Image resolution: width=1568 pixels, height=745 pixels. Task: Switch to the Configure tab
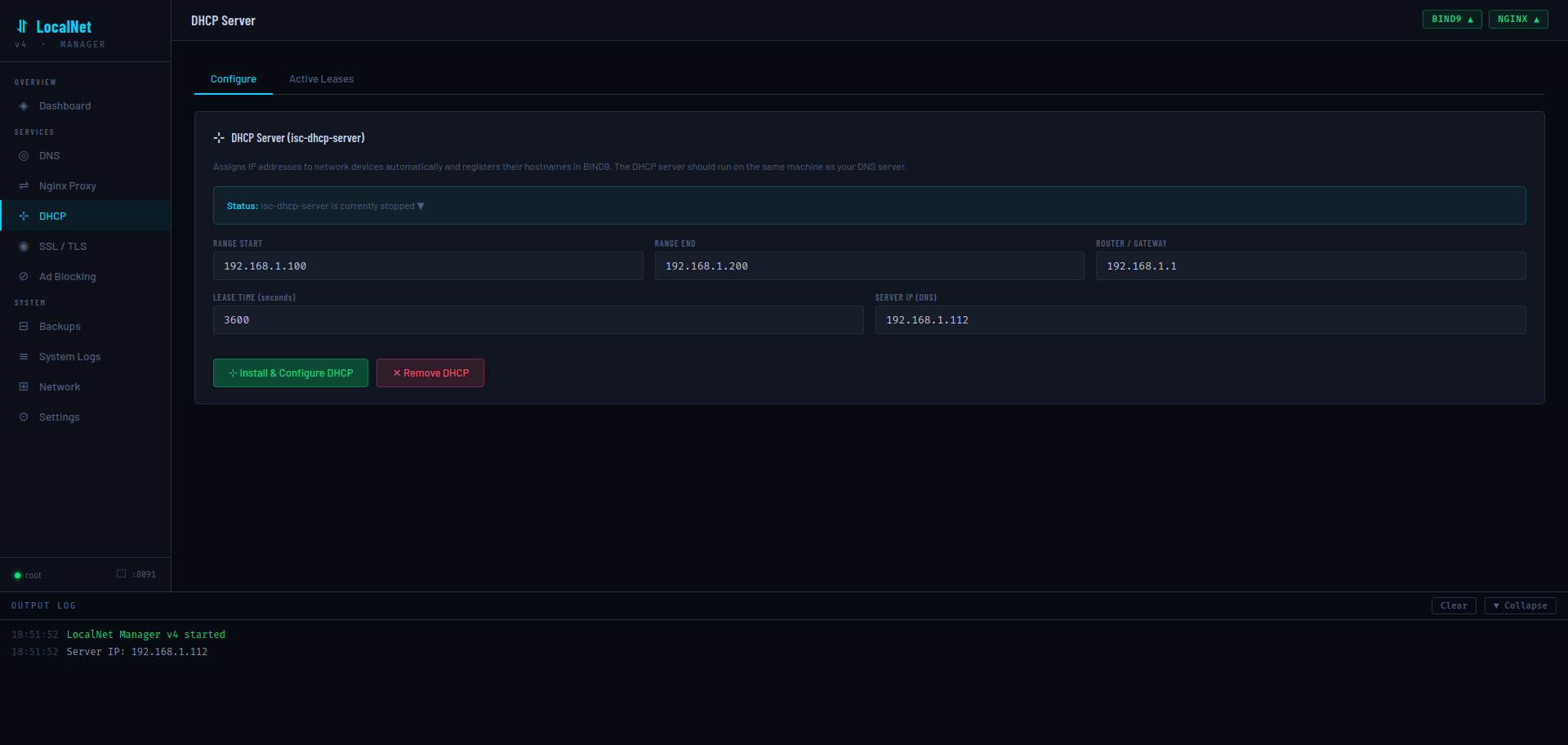pyautogui.click(x=234, y=79)
